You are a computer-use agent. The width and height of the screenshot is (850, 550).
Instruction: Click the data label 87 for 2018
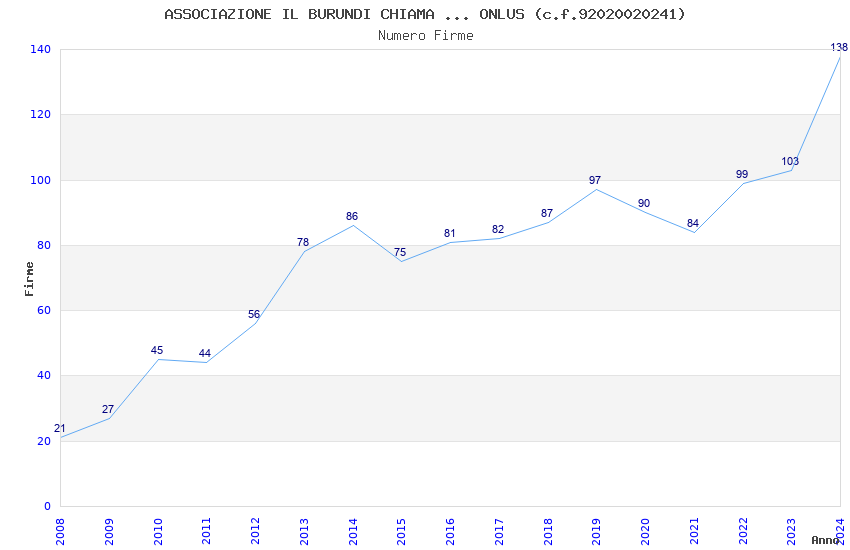(546, 213)
